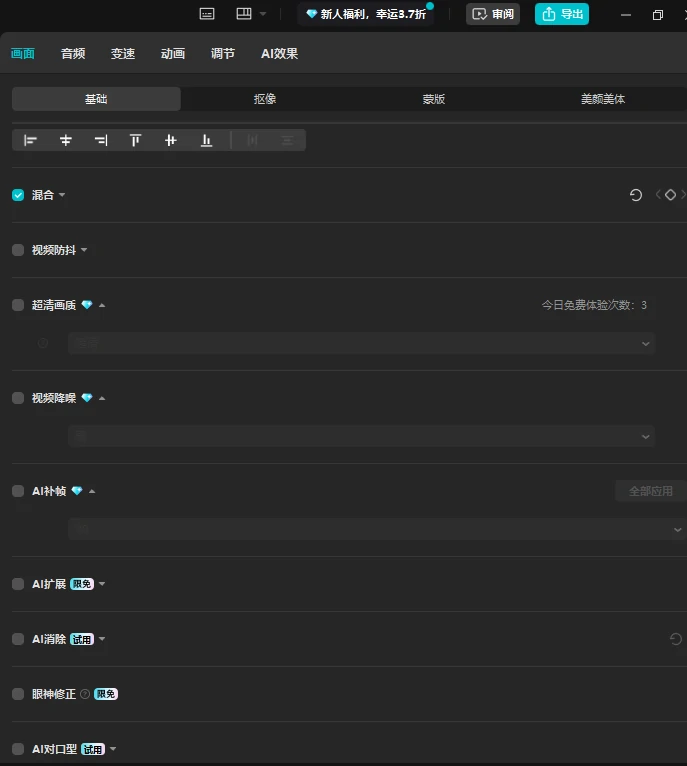Expand the 视频防抖 section arrow

pyautogui.click(x=84, y=250)
